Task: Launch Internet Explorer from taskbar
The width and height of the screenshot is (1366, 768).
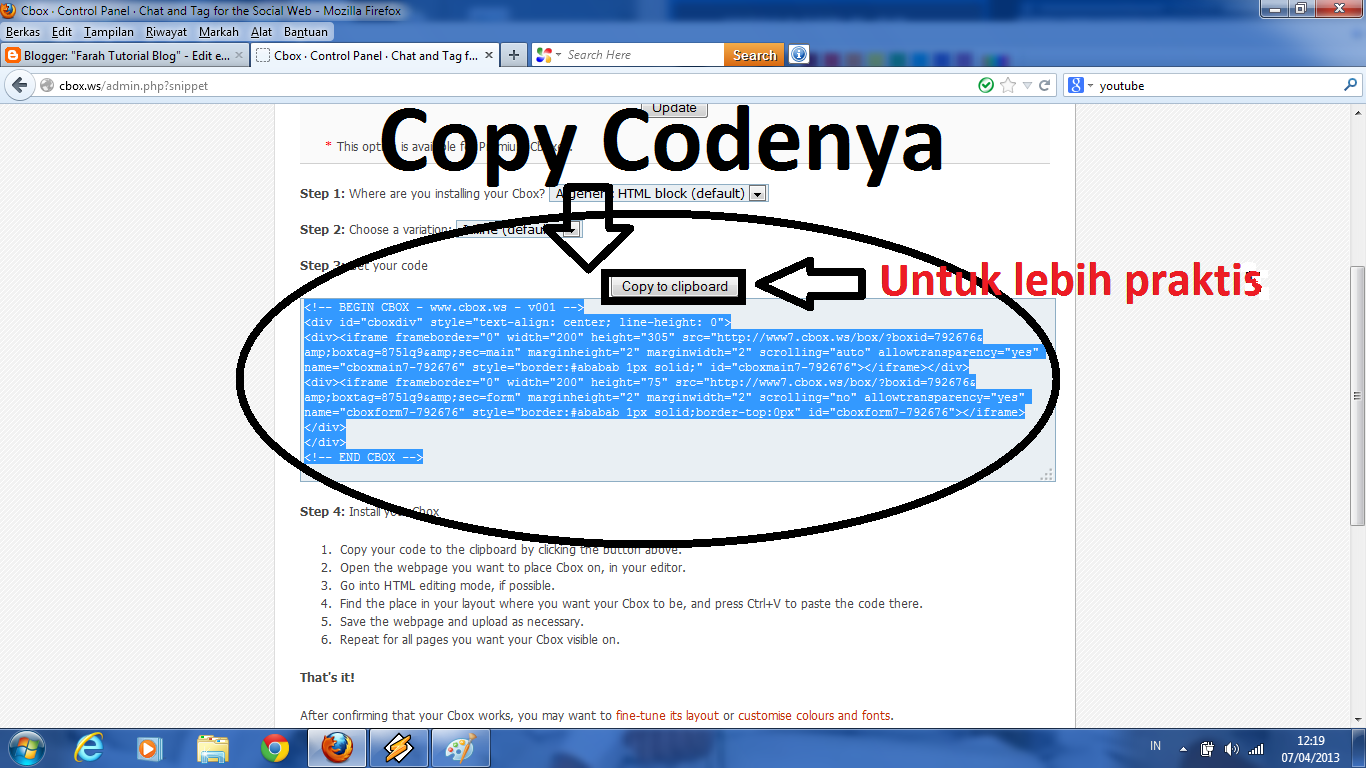Action: click(x=90, y=747)
